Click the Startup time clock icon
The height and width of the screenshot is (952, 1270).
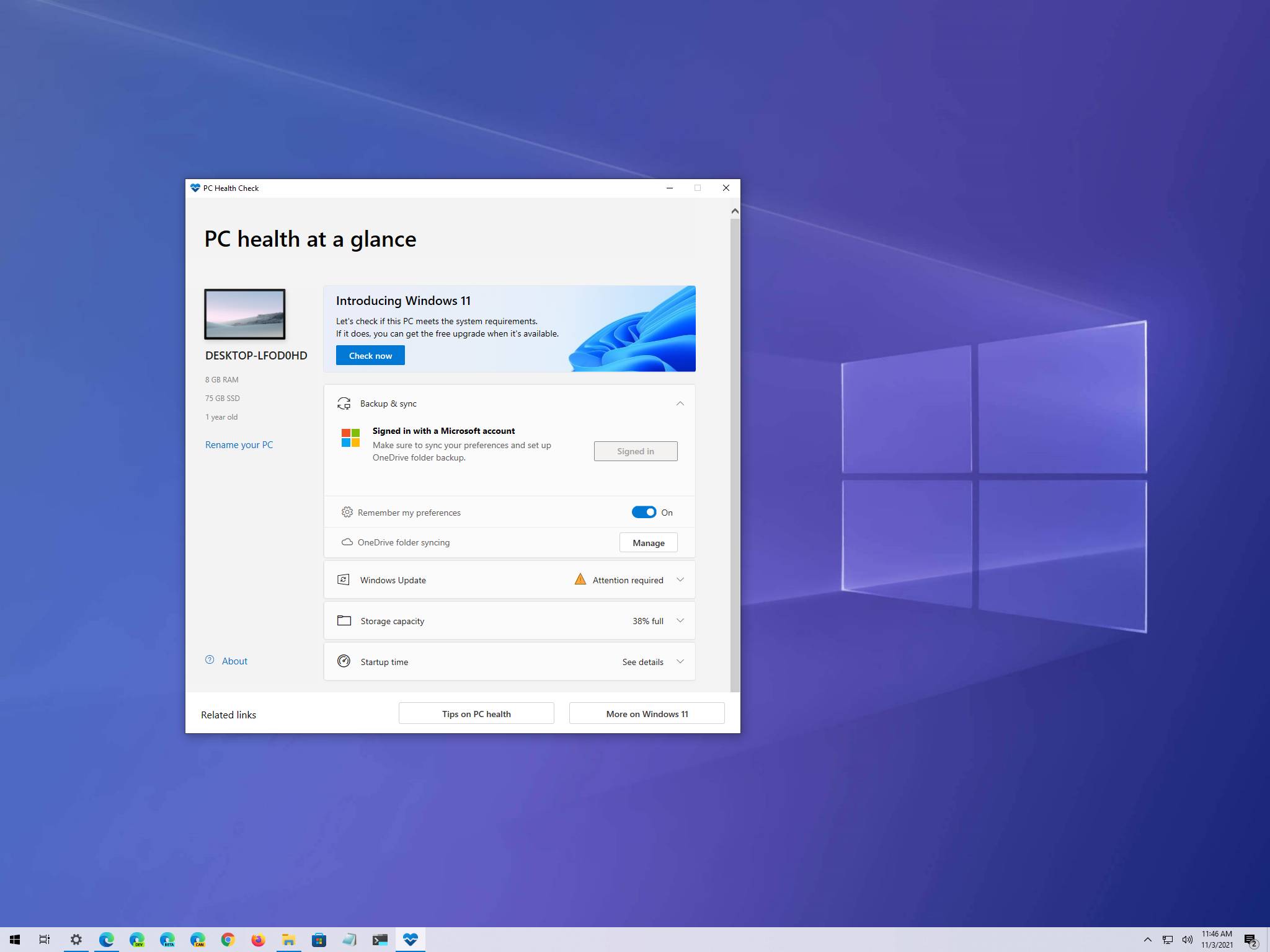pyautogui.click(x=344, y=661)
